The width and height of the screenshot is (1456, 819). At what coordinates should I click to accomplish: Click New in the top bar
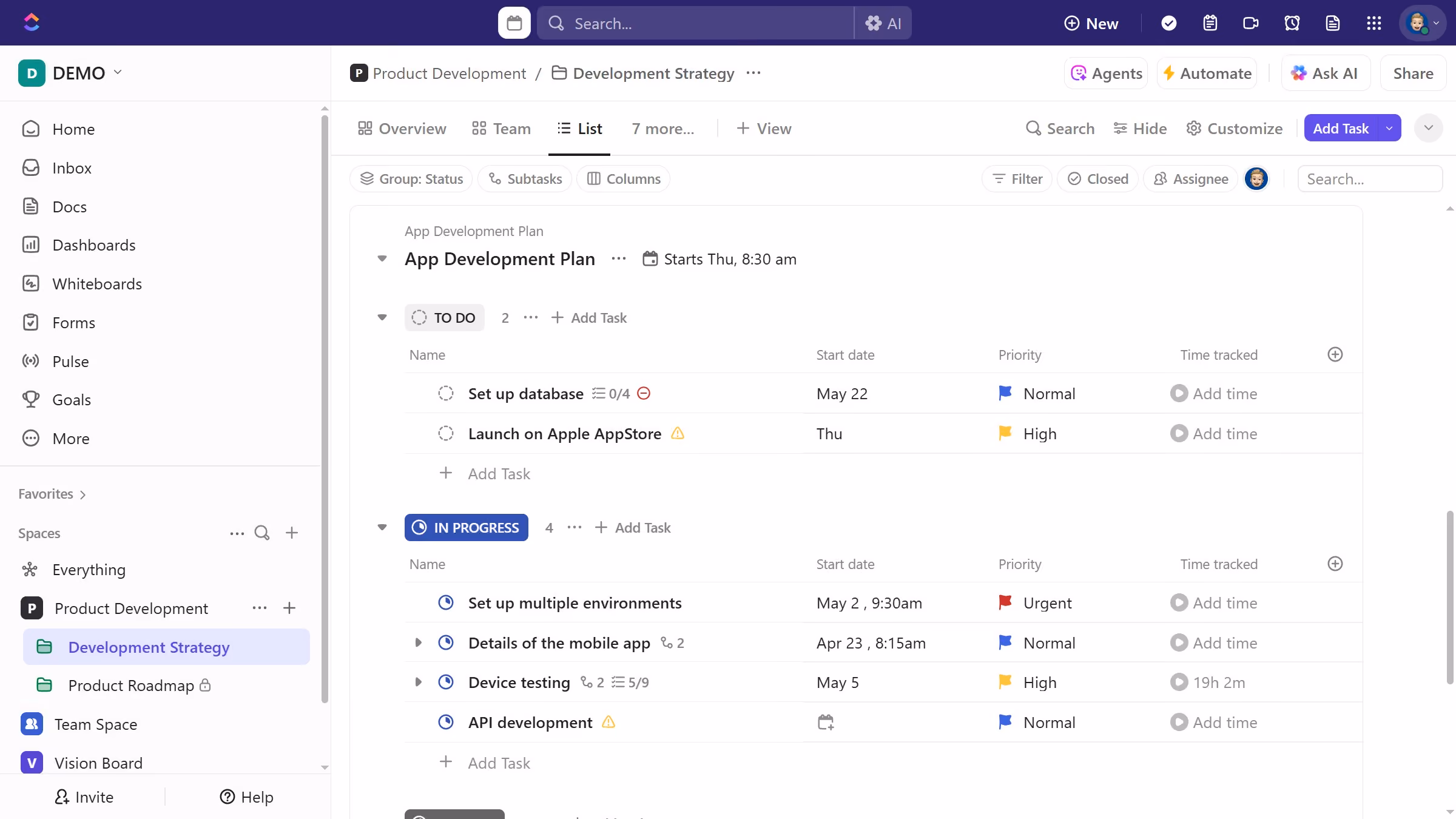click(x=1091, y=23)
